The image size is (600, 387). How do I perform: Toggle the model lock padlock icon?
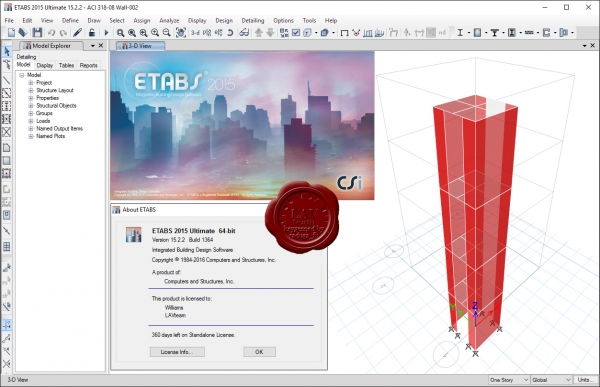pyautogui.click(x=92, y=33)
